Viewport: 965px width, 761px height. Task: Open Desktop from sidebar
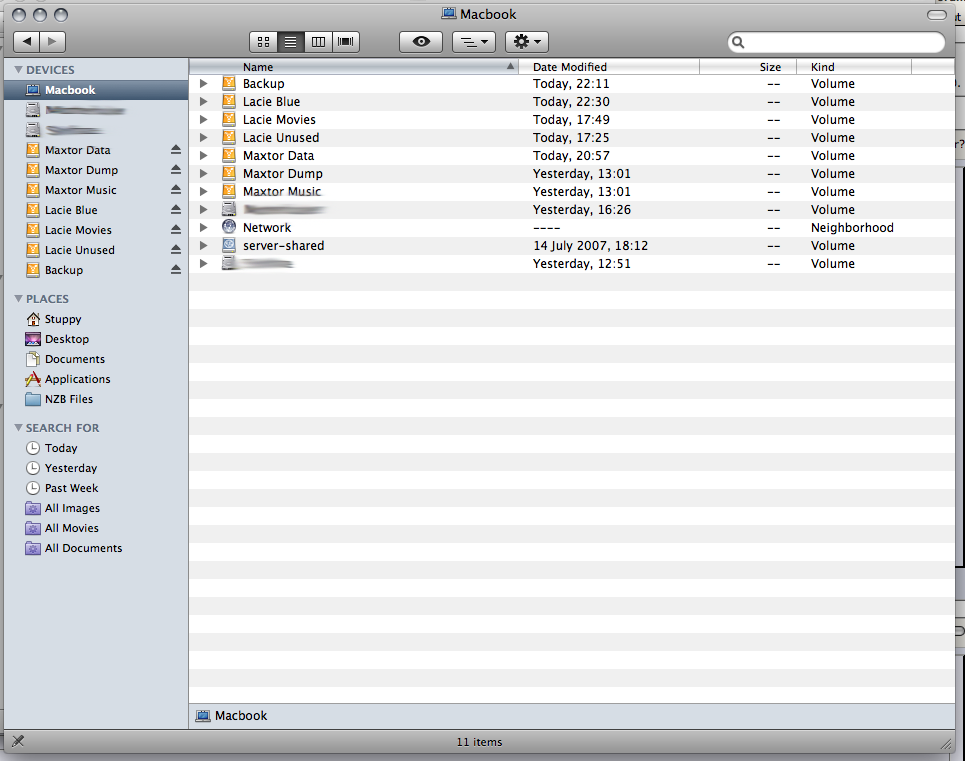pyautogui.click(x=96, y=339)
